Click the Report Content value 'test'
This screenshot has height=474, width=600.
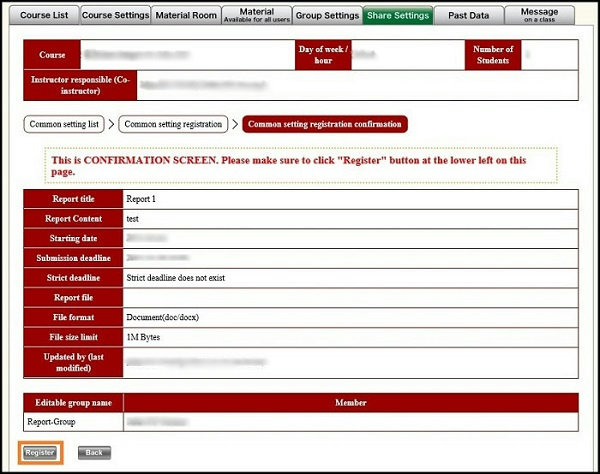coord(132,218)
